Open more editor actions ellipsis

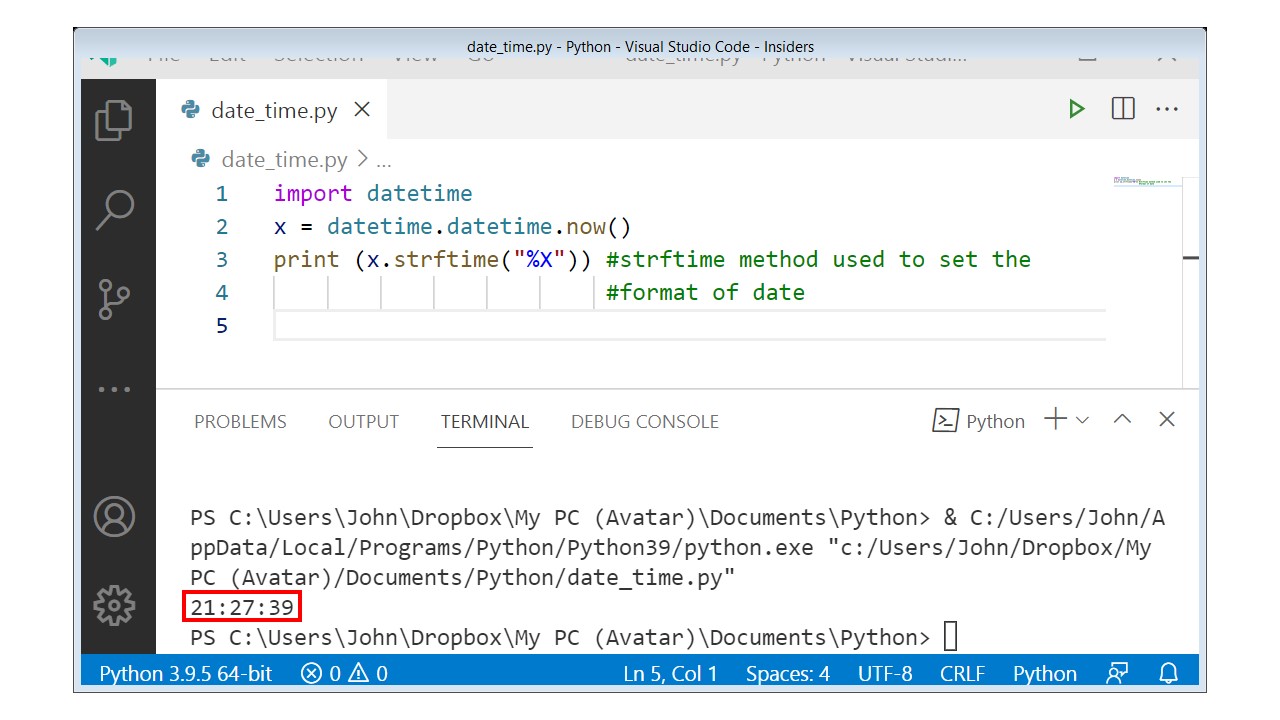(1167, 109)
